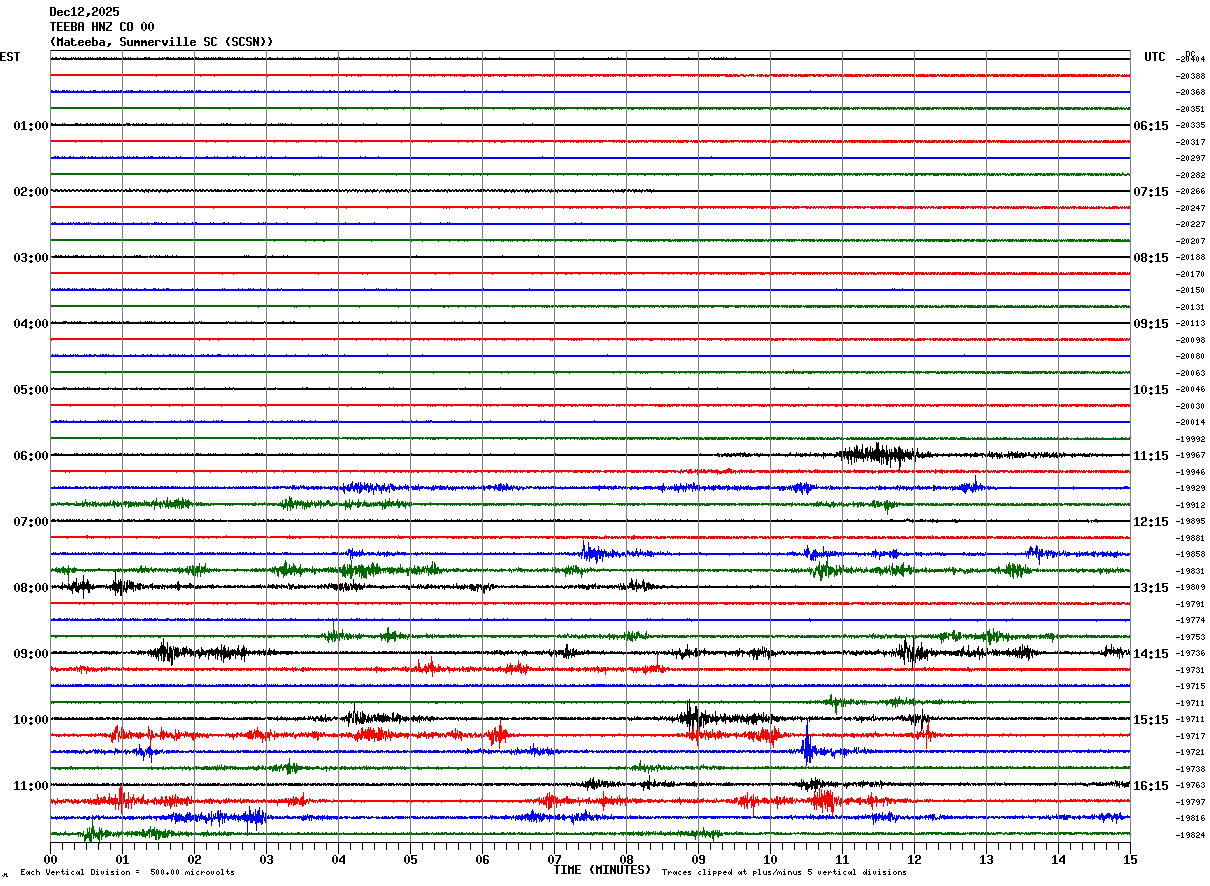Click the minute 07 tick label

[554, 860]
